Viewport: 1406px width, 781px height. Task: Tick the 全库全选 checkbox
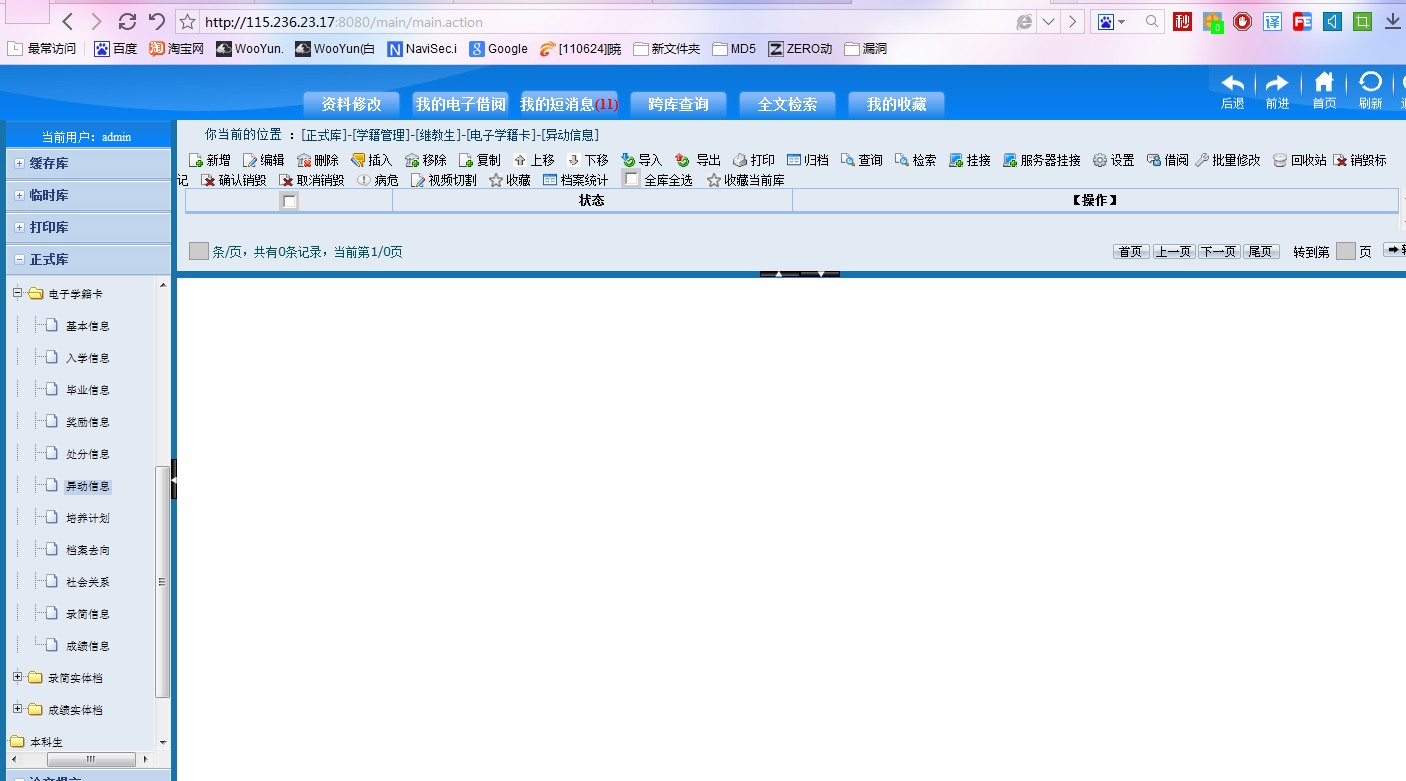coord(631,179)
